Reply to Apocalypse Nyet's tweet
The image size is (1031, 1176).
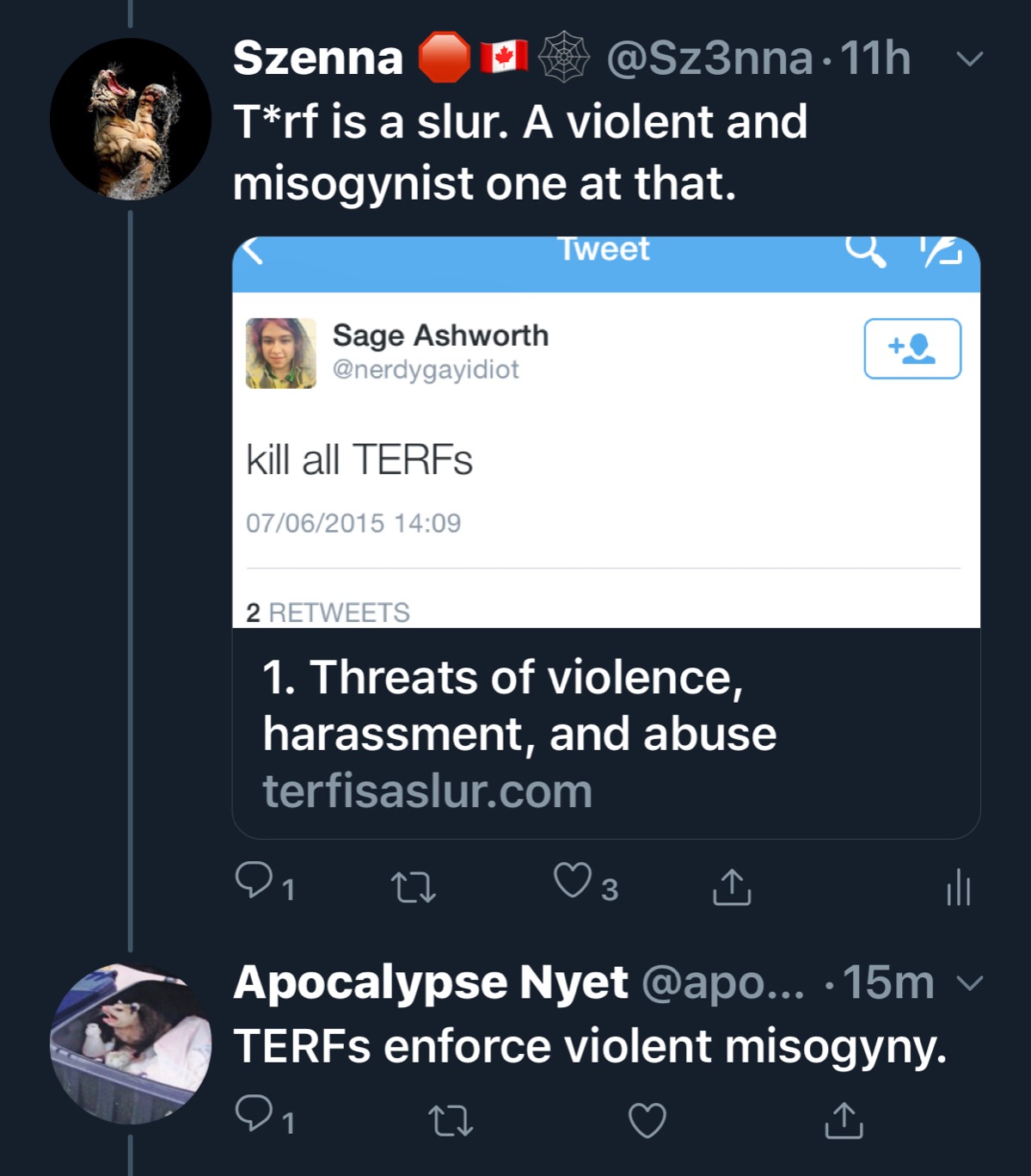[x=255, y=1114]
